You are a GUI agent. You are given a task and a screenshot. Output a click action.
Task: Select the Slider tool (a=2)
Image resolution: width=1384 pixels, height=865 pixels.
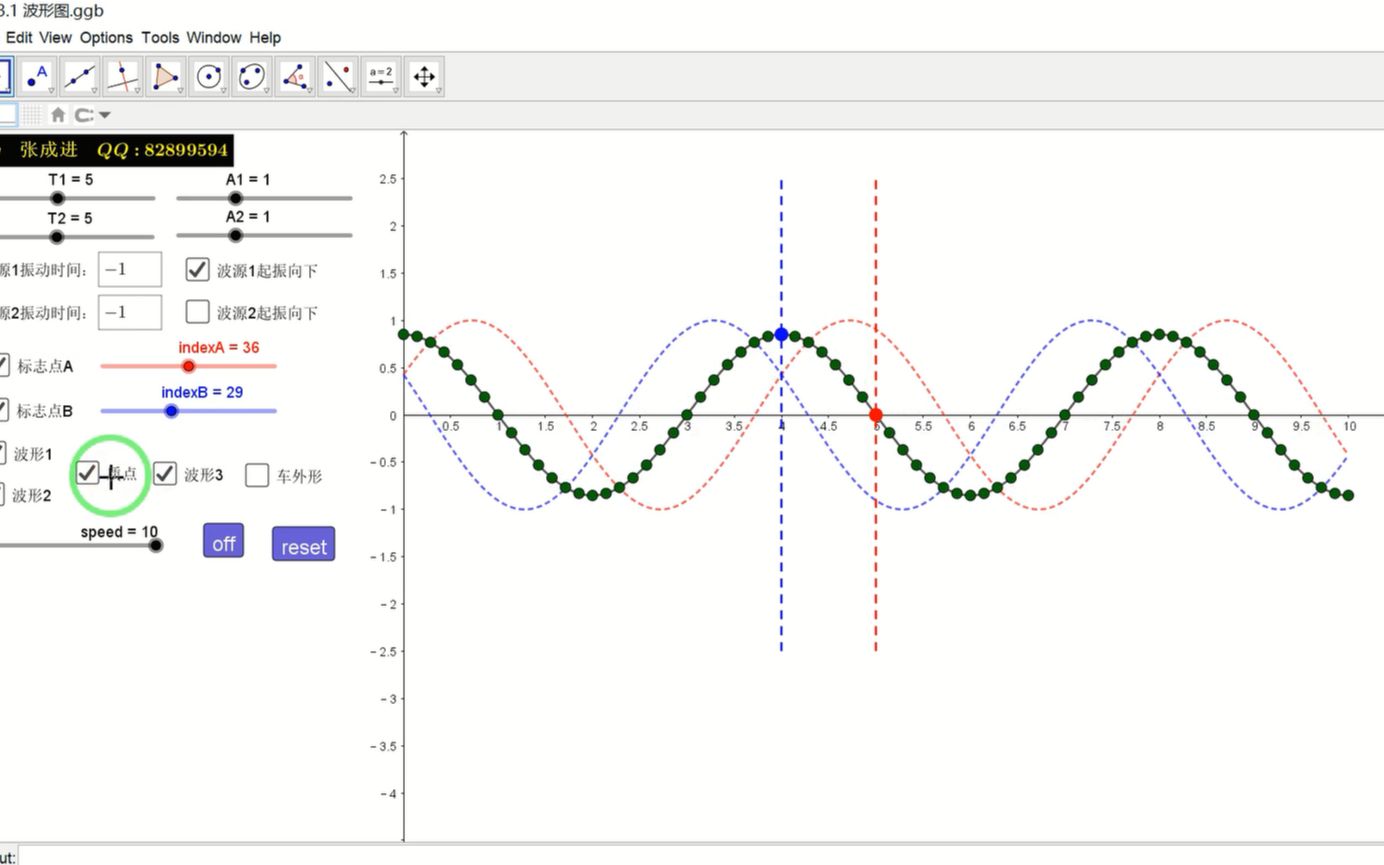point(382,76)
